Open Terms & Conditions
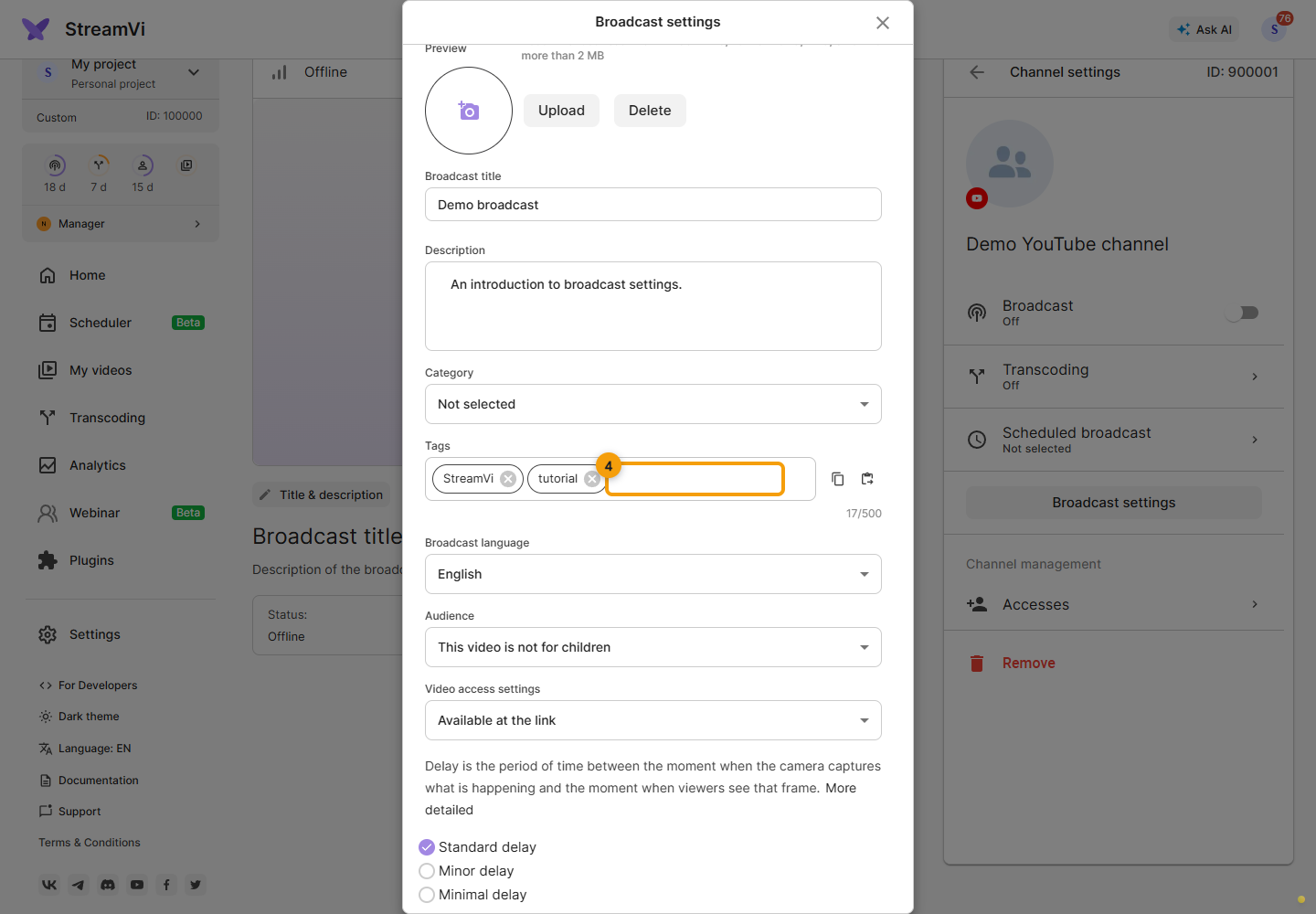This screenshot has height=914, width=1316. click(x=90, y=843)
